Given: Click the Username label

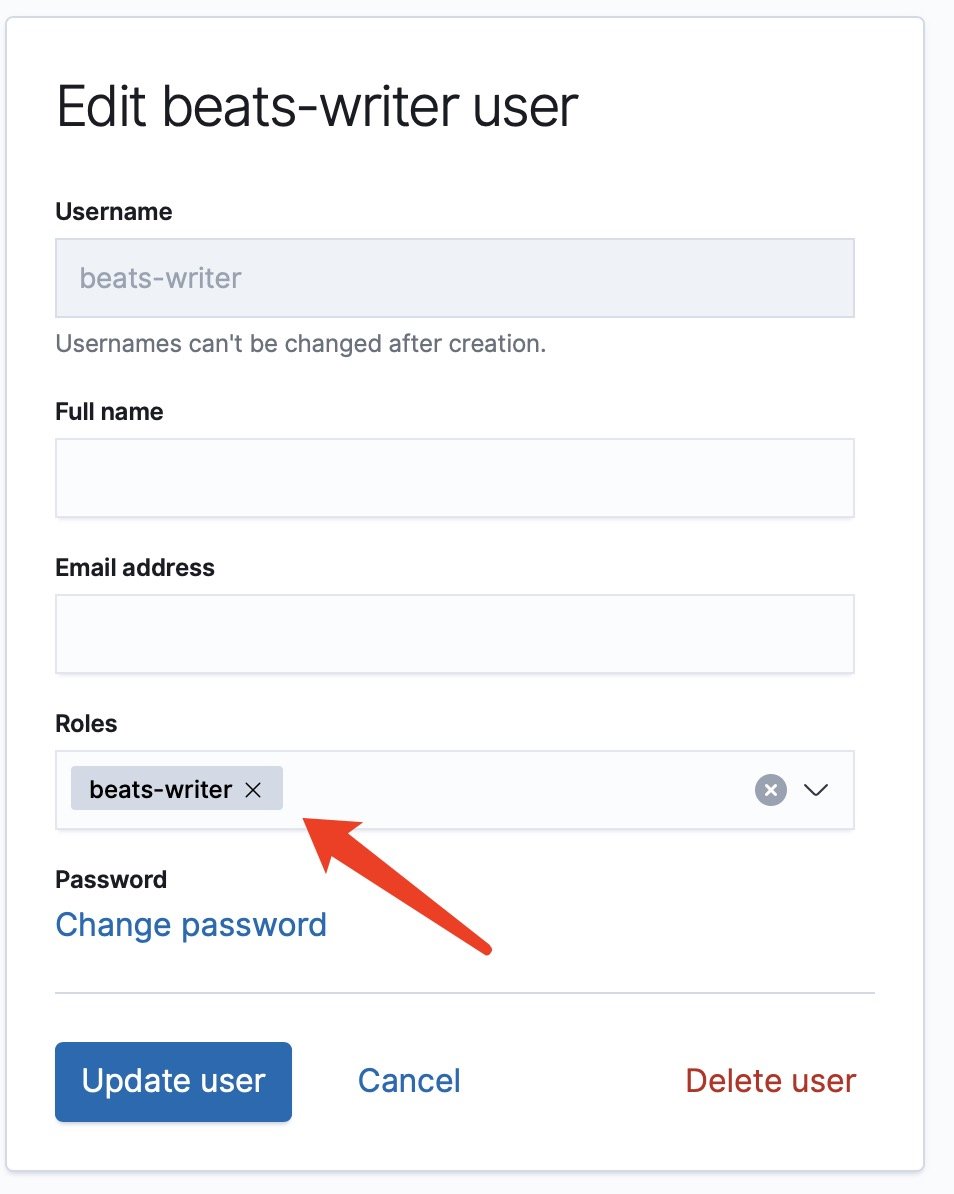Looking at the screenshot, I should coord(113,212).
